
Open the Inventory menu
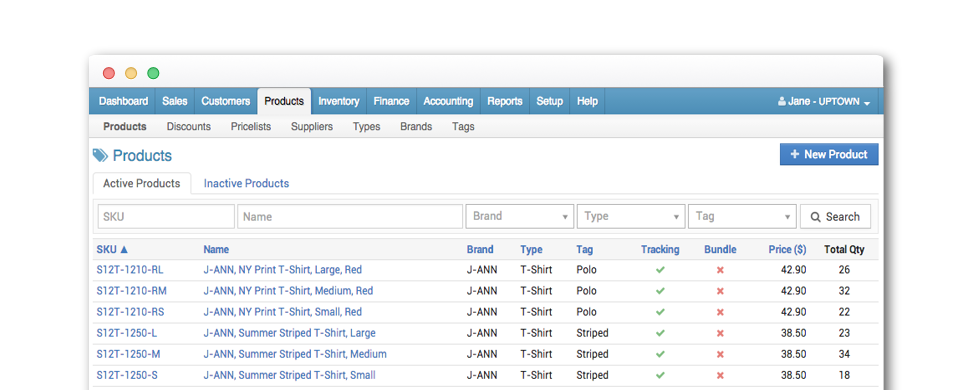[x=339, y=101]
